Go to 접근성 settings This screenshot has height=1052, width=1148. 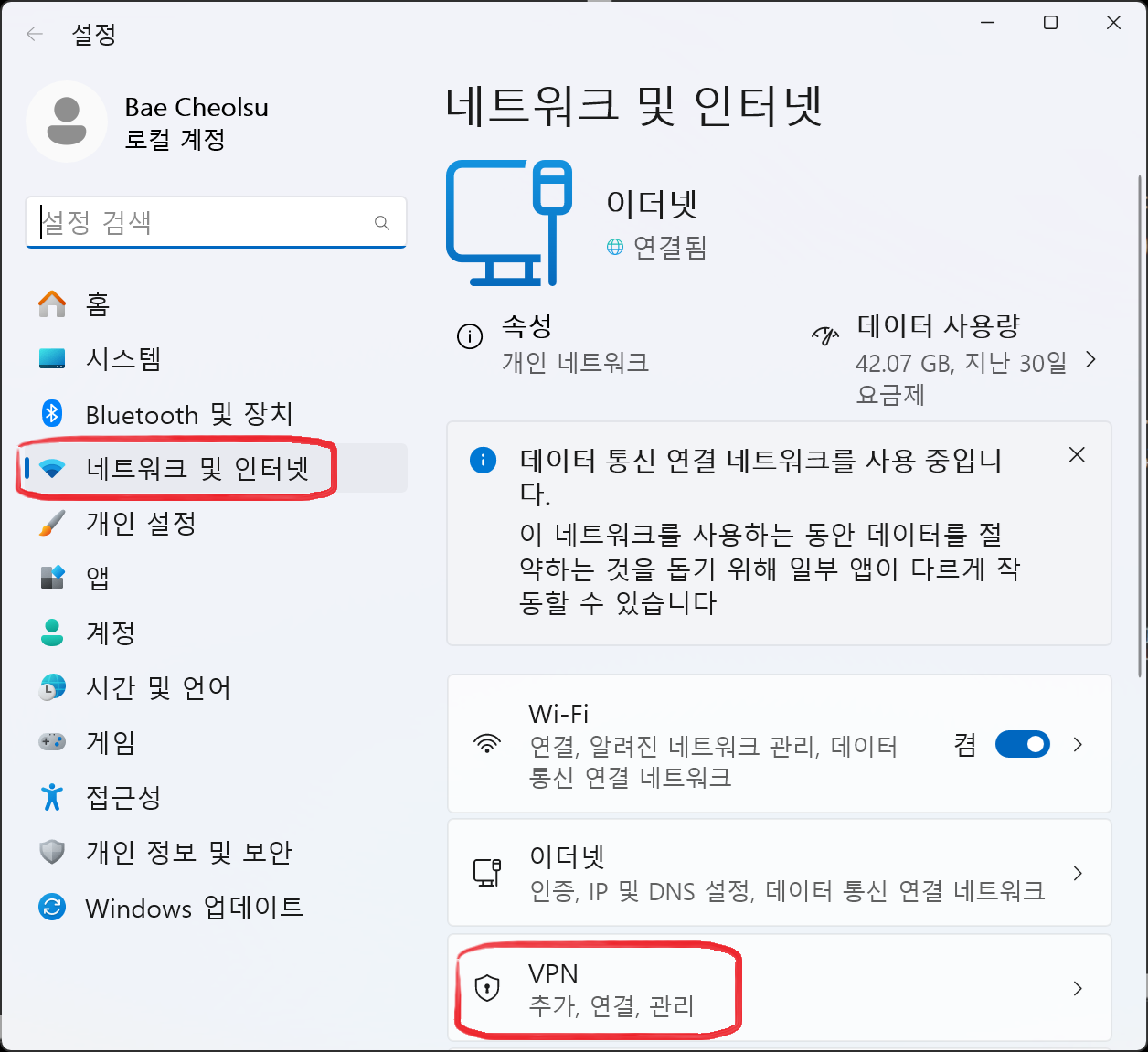(x=217, y=797)
